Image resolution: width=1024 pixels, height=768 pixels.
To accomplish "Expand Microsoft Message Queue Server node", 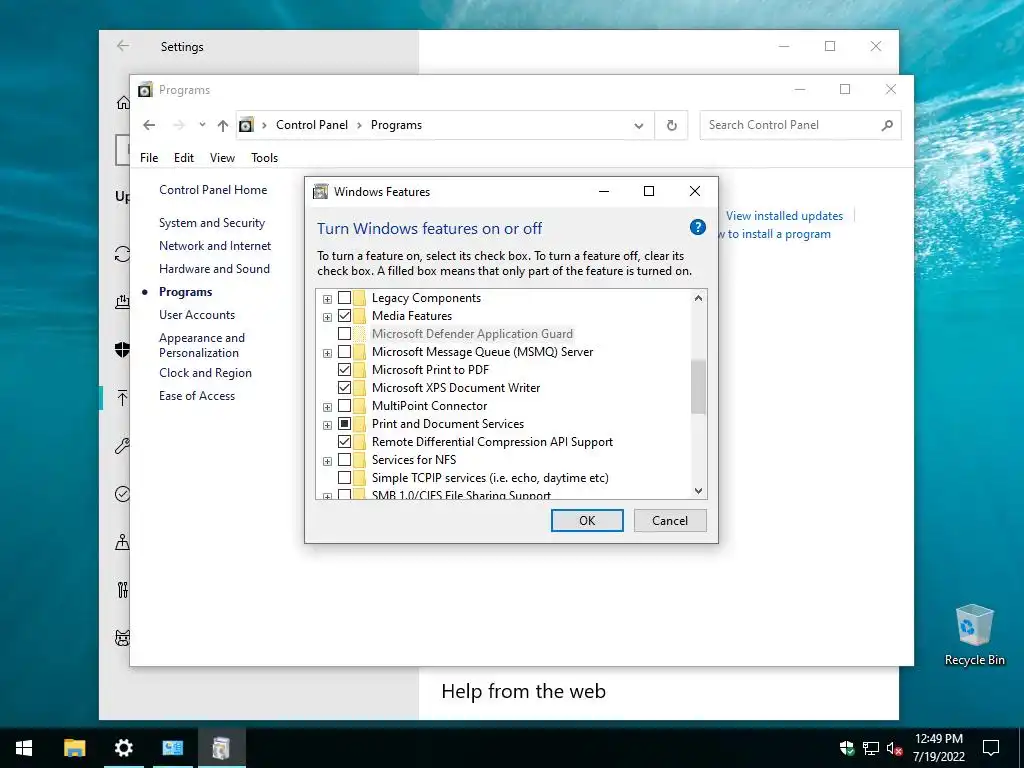I will click(327, 353).
